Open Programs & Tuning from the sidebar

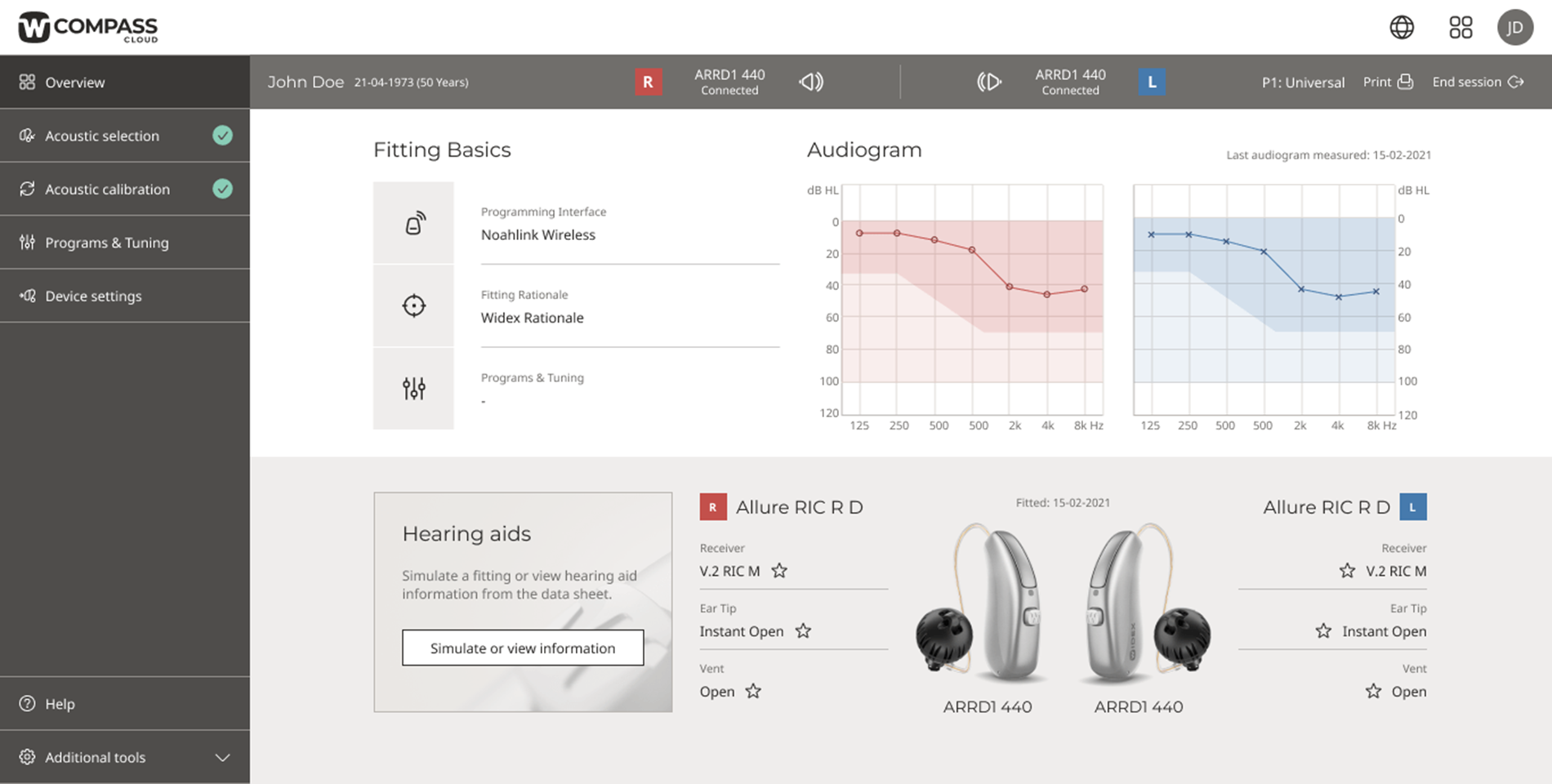point(107,242)
